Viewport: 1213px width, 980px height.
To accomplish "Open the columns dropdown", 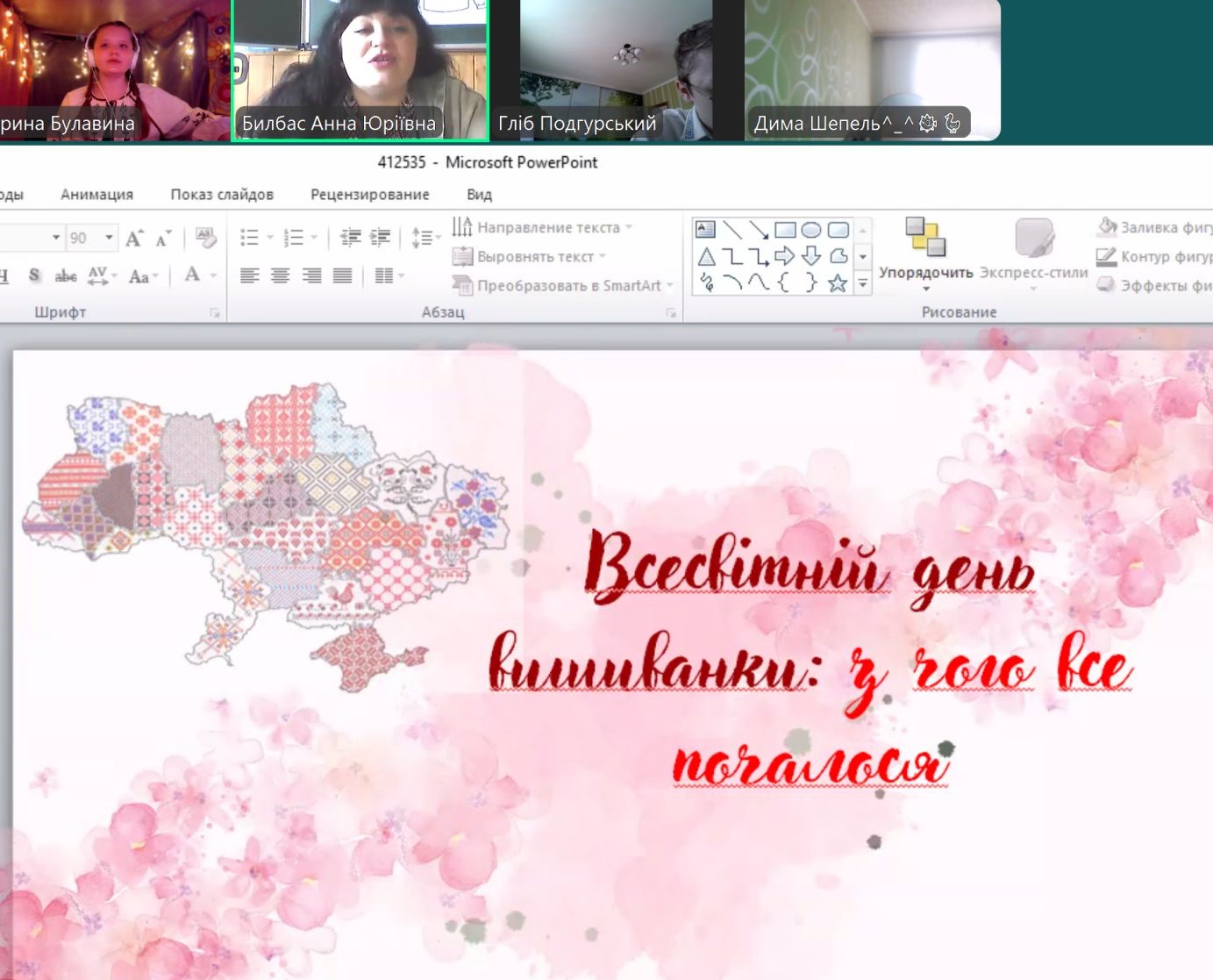I will tap(389, 275).
